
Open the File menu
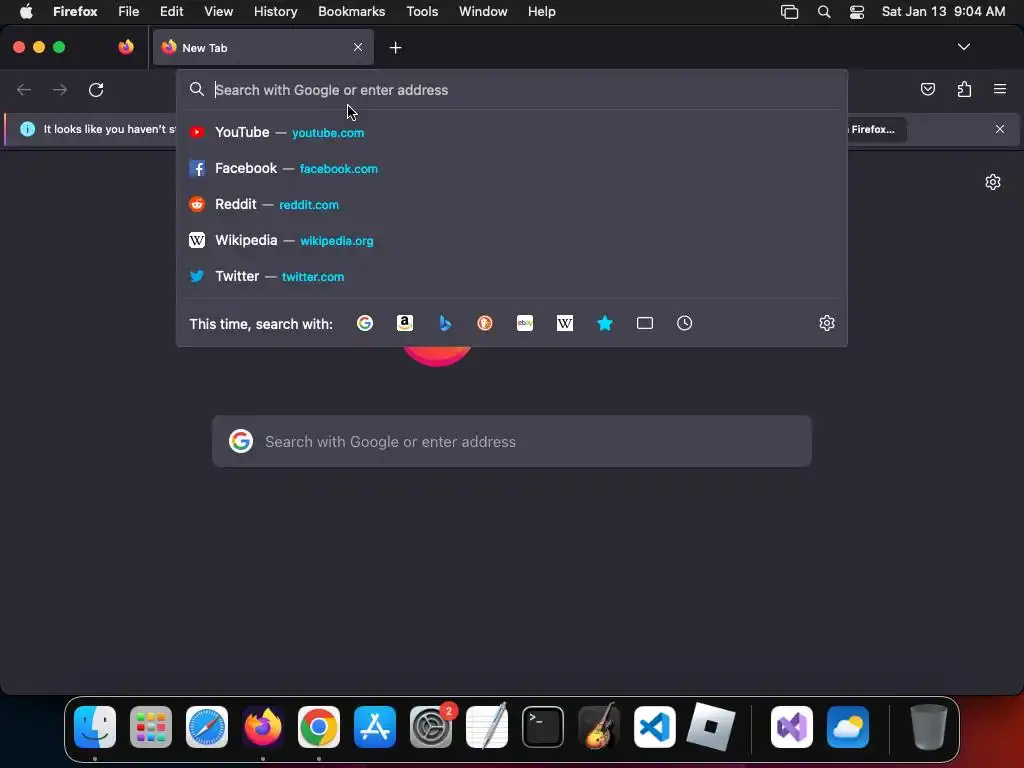coord(129,12)
